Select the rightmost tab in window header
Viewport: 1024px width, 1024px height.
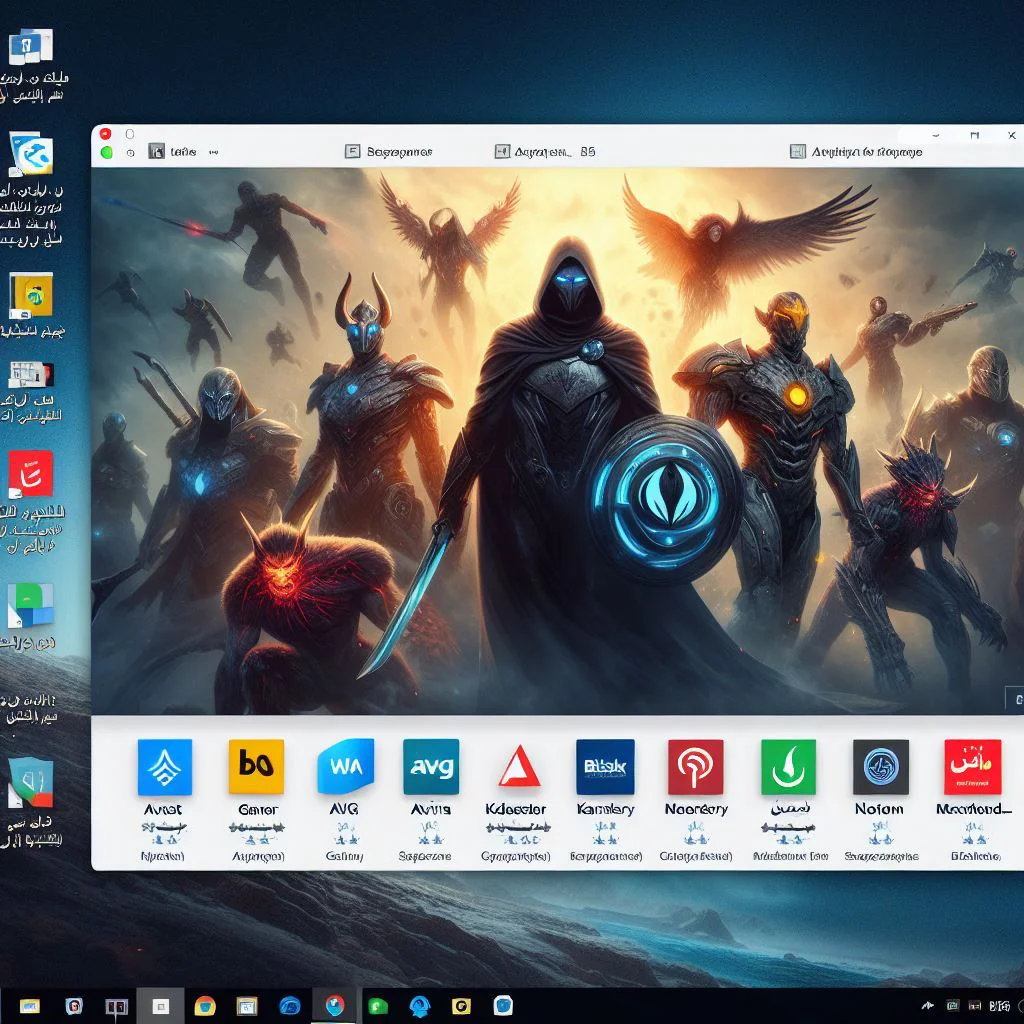(855, 152)
